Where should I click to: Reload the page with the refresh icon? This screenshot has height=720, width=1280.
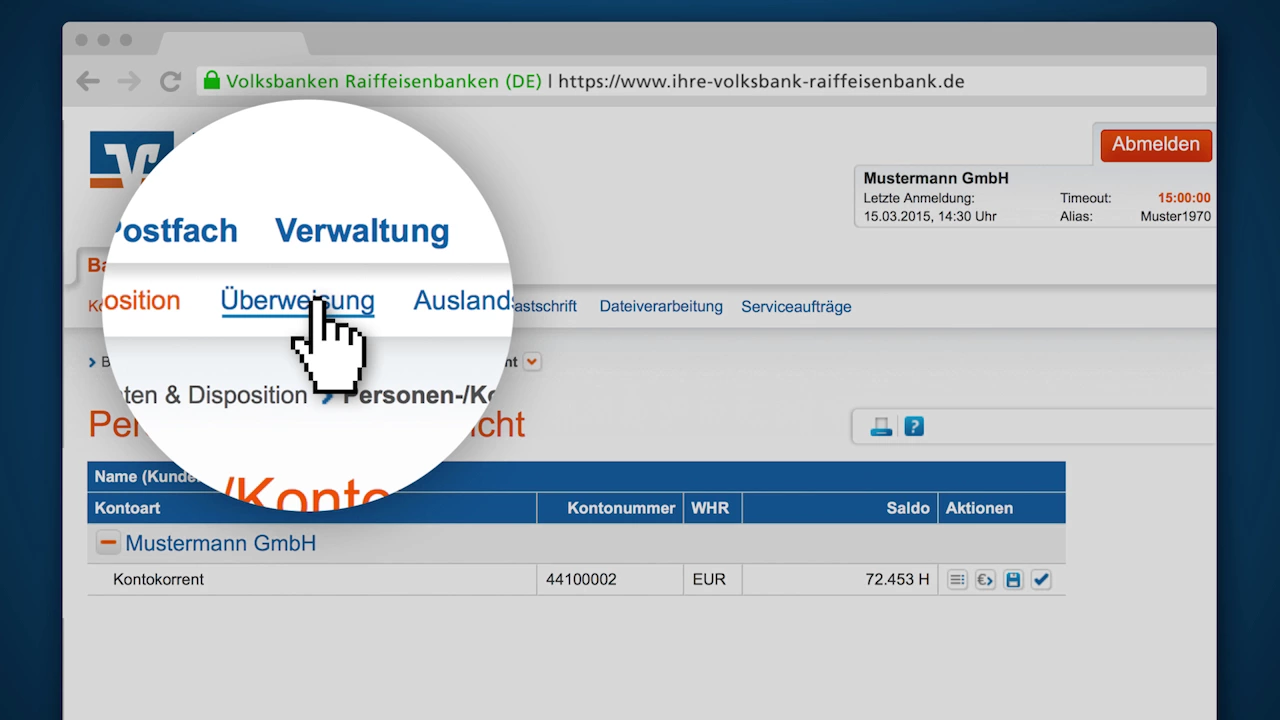point(171,81)
